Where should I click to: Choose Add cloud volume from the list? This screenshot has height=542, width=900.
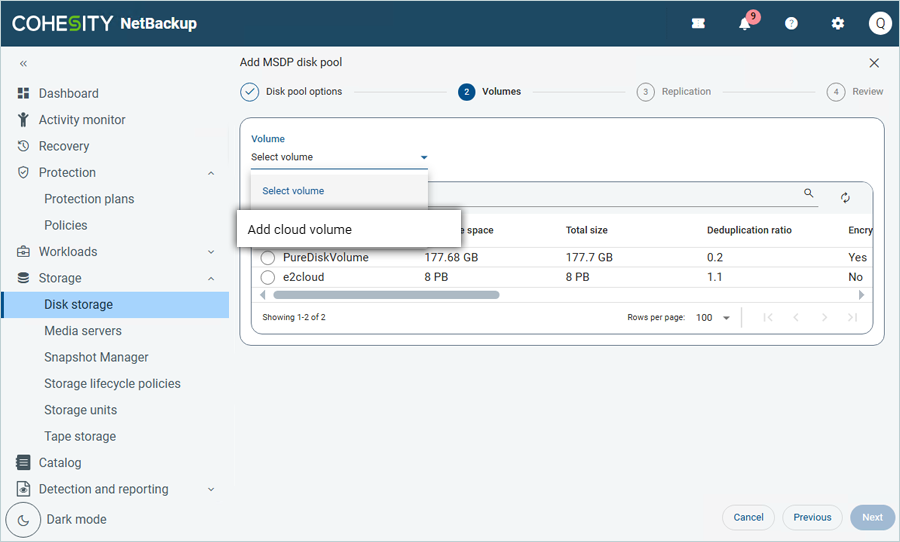300,230
